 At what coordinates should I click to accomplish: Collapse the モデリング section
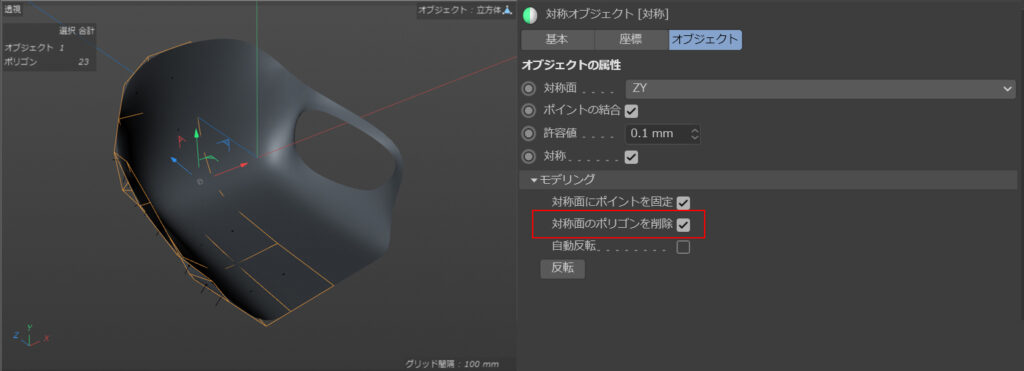click(563, 179)
